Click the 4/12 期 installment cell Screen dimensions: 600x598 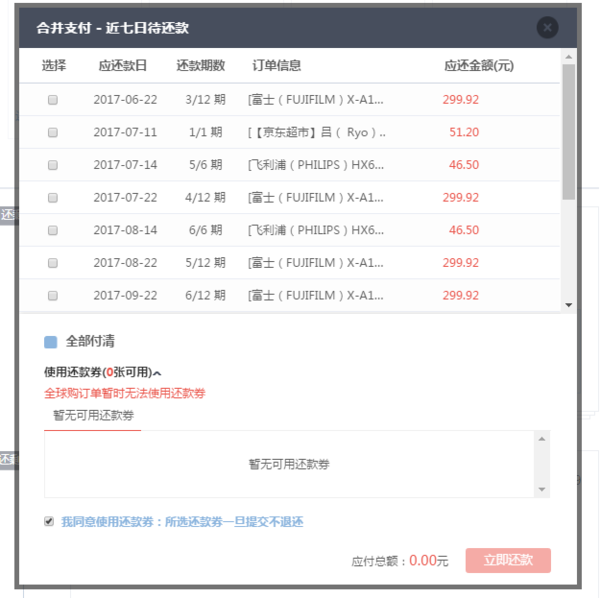(205, 198)
